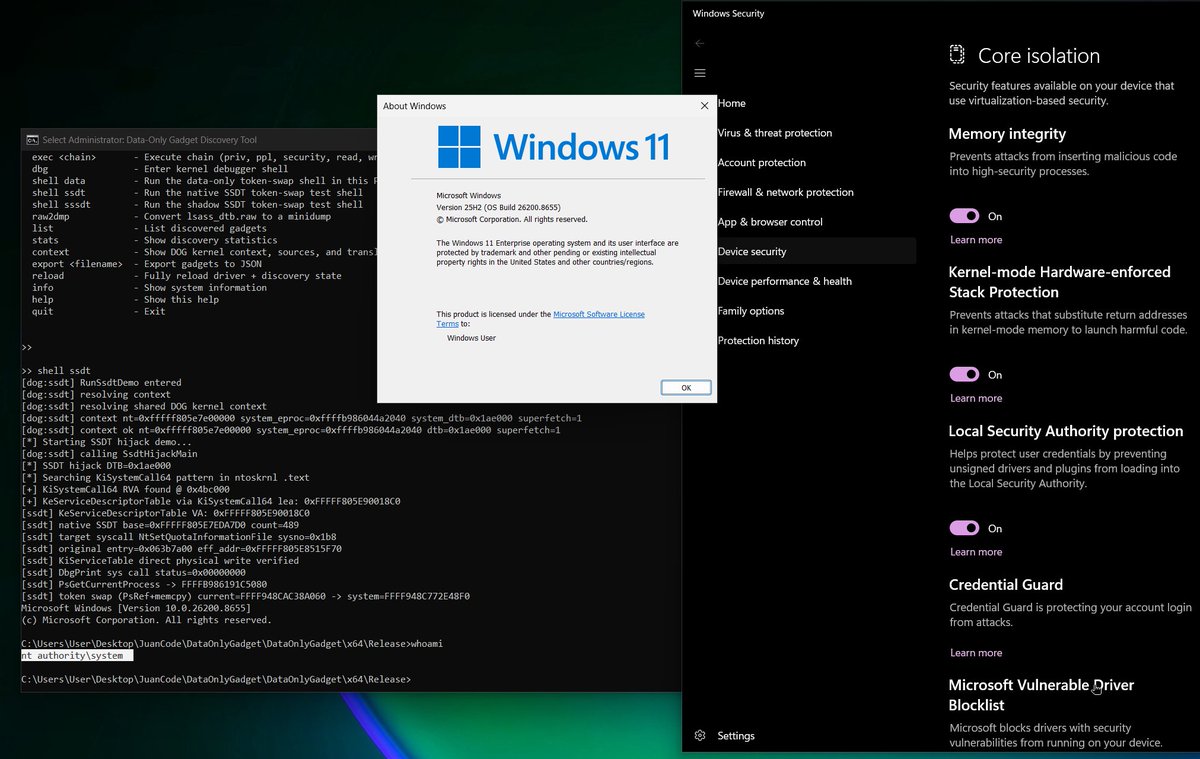
Task: Click 'Microsoft Windows [Version 10.0.26200.8655]' console line
Action: [135, 608]
